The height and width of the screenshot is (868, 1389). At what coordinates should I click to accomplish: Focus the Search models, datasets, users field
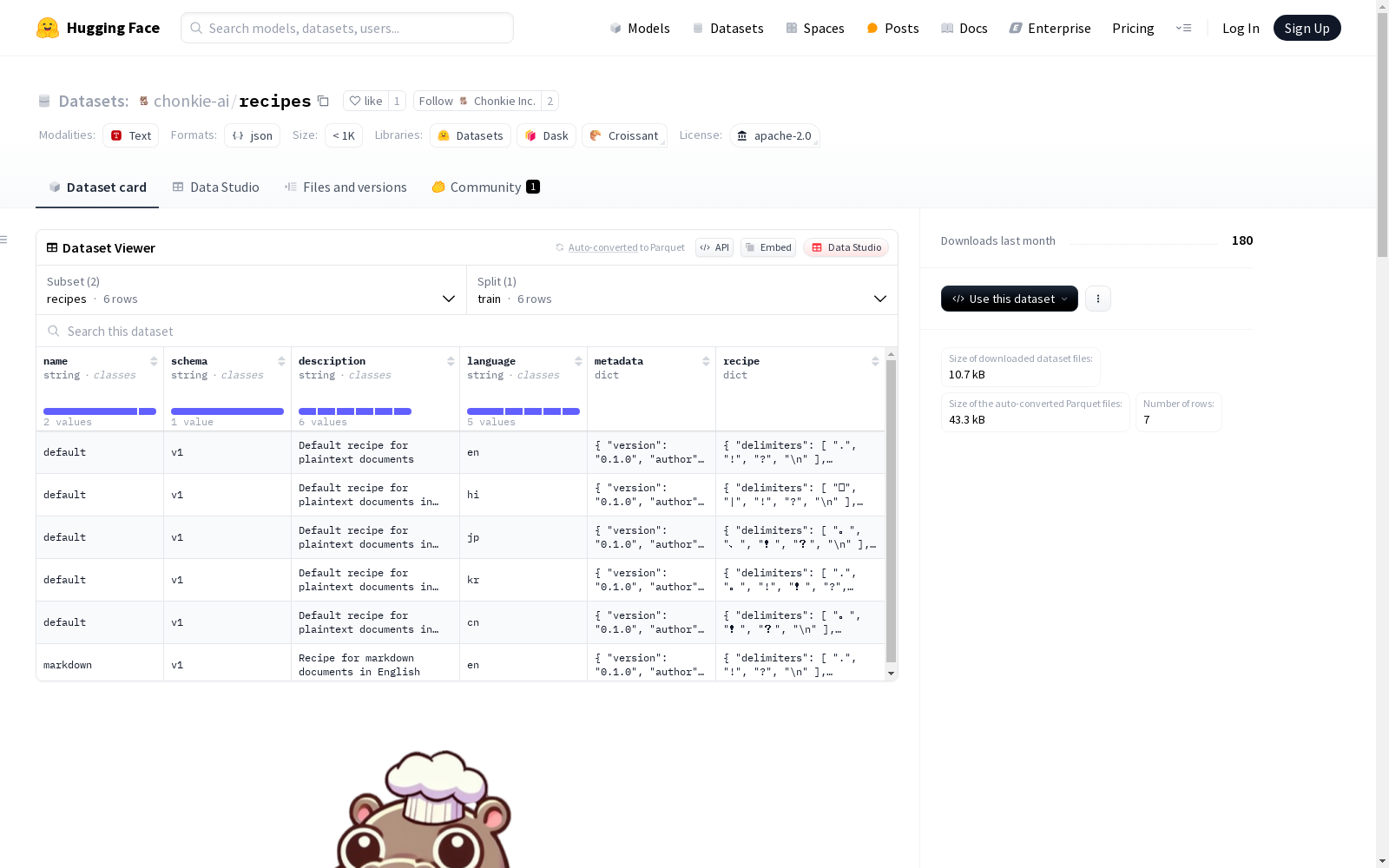coord(347,28)
